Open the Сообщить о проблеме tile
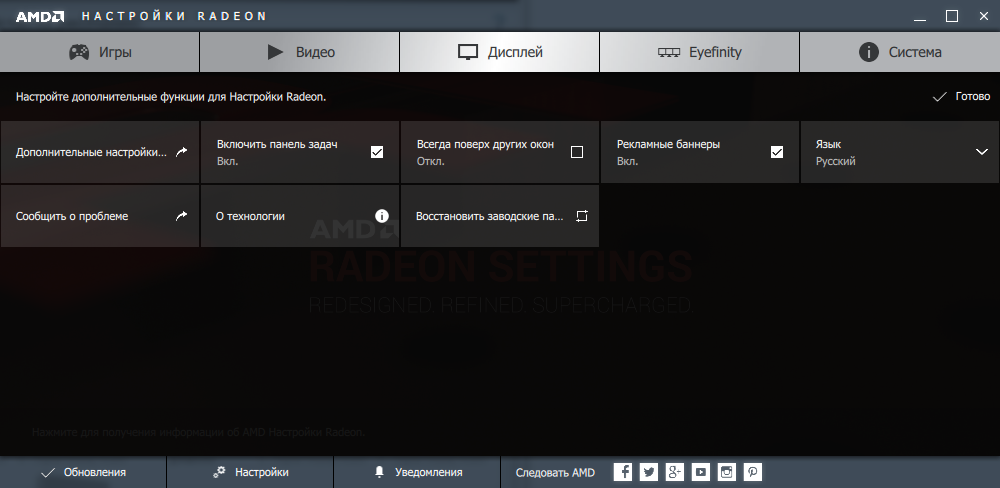This screenshot has width=1000, height=488. click(100, 216)
